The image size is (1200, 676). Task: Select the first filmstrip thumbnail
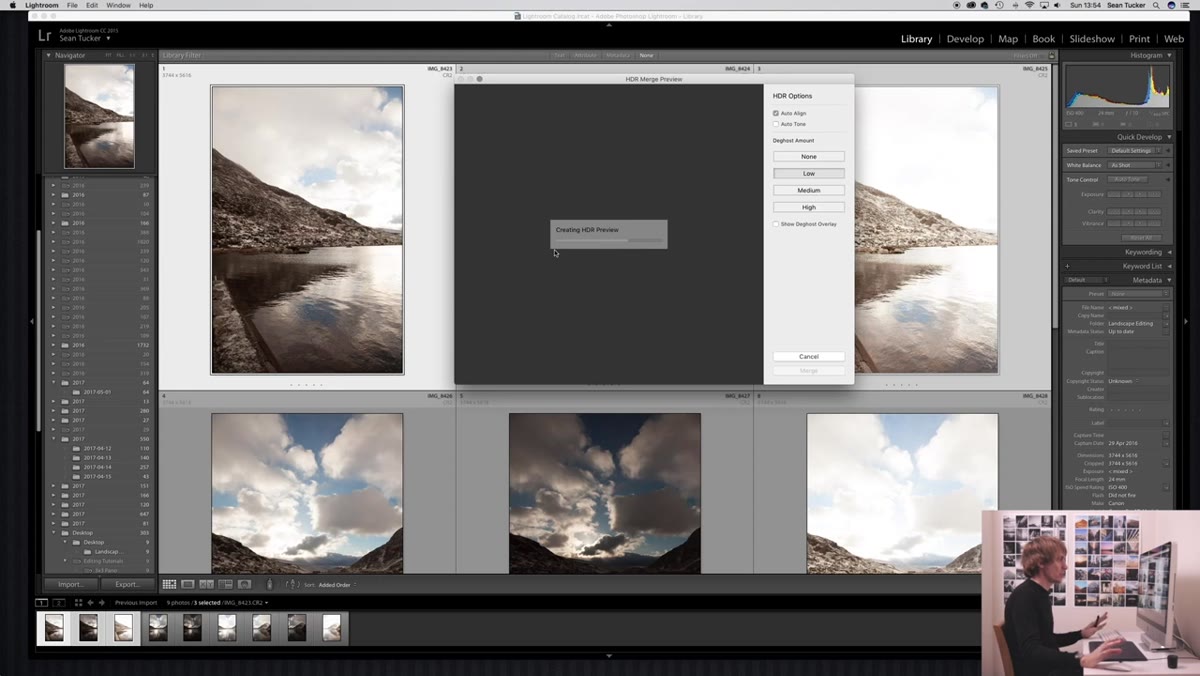[x=54, y=627]
